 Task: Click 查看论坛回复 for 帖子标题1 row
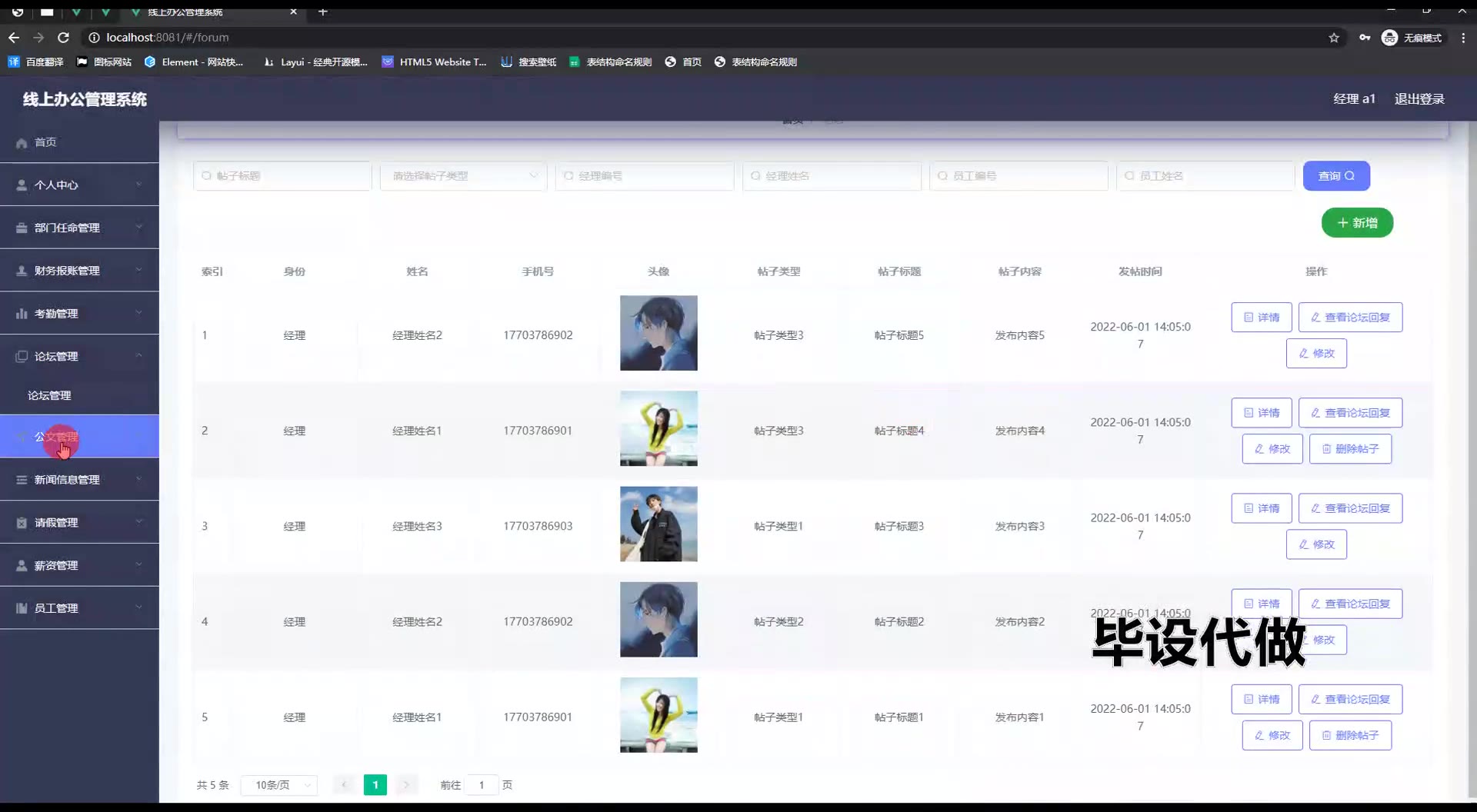point(1350,700)
